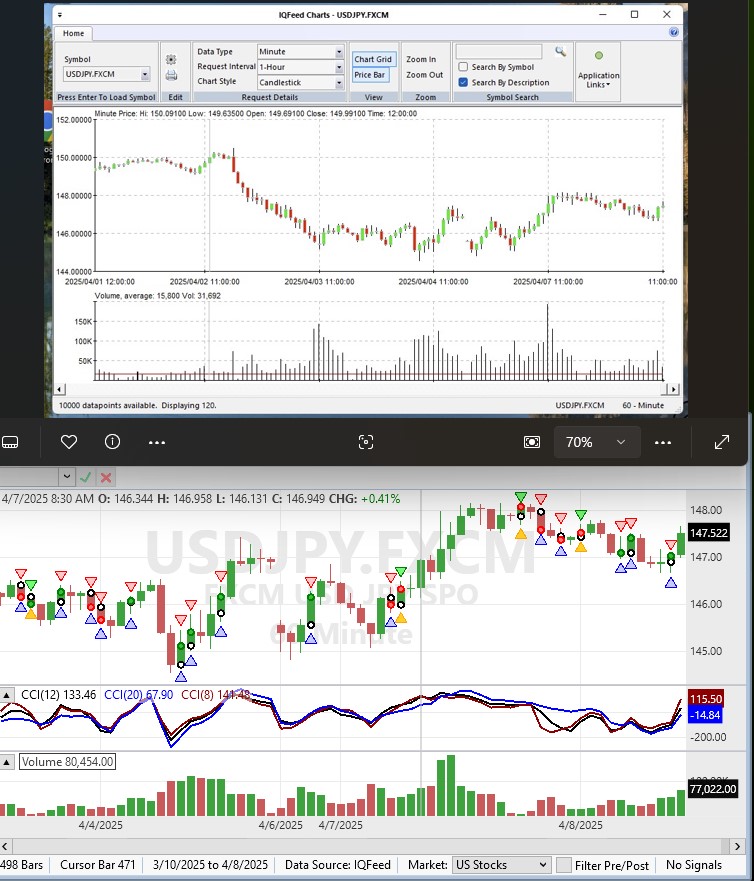Select the Home ribbon tab in IQFeed

74,34
